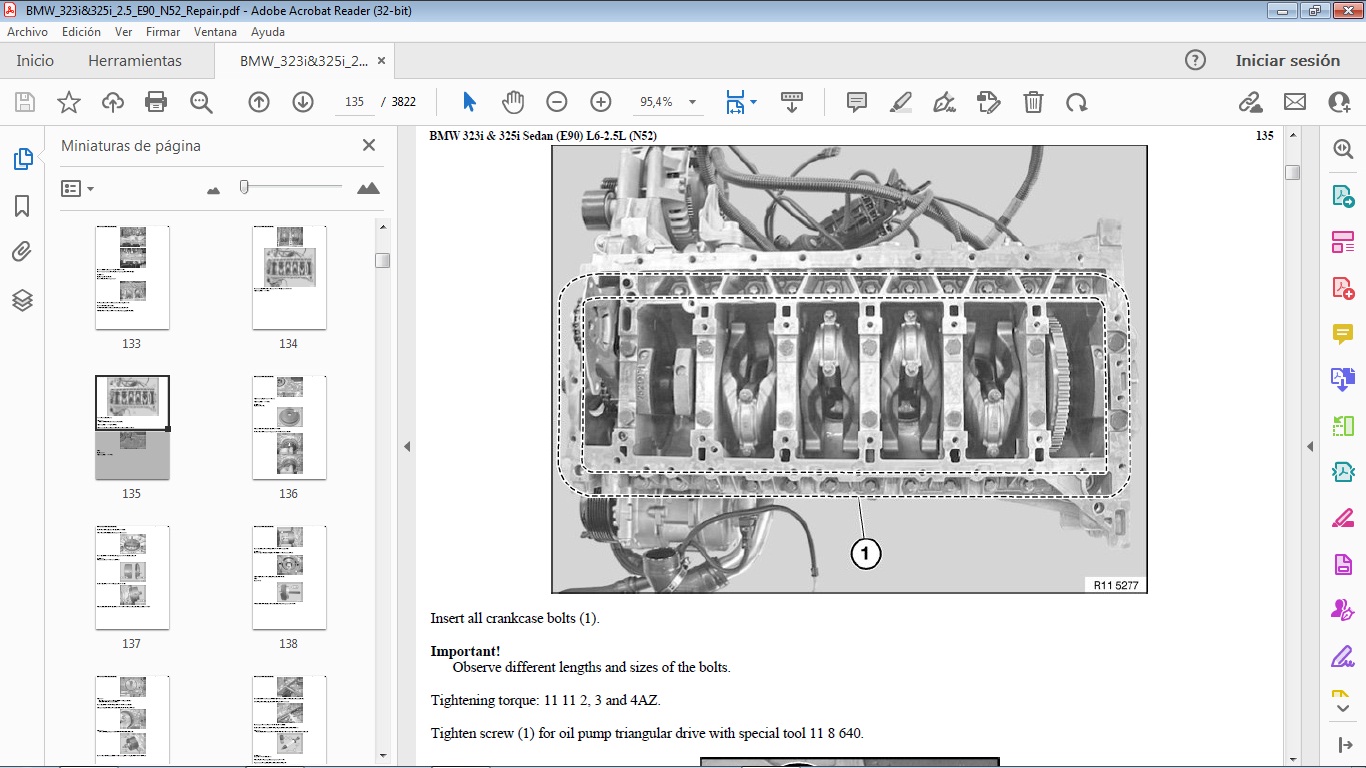This screenshot has height=768, width=1366.
Task: Adjust the thumbnail size slider handle
Action: coord(244,187)
